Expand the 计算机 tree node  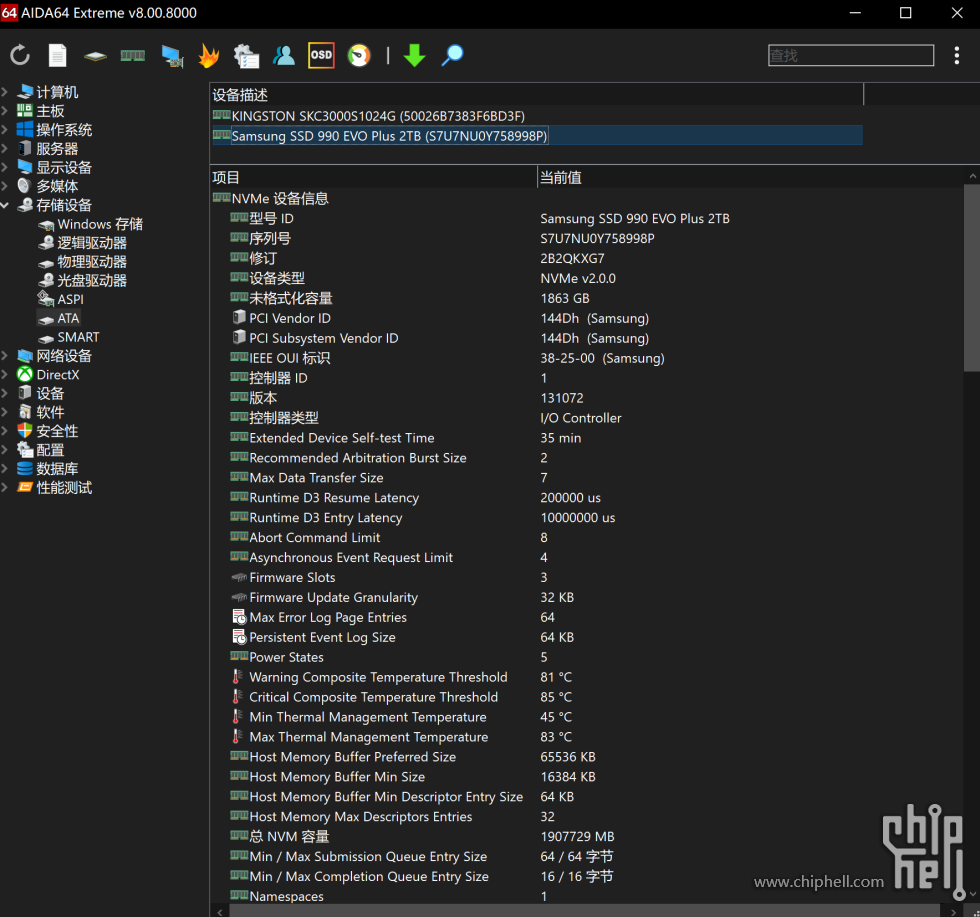click(x=6, y=92)
